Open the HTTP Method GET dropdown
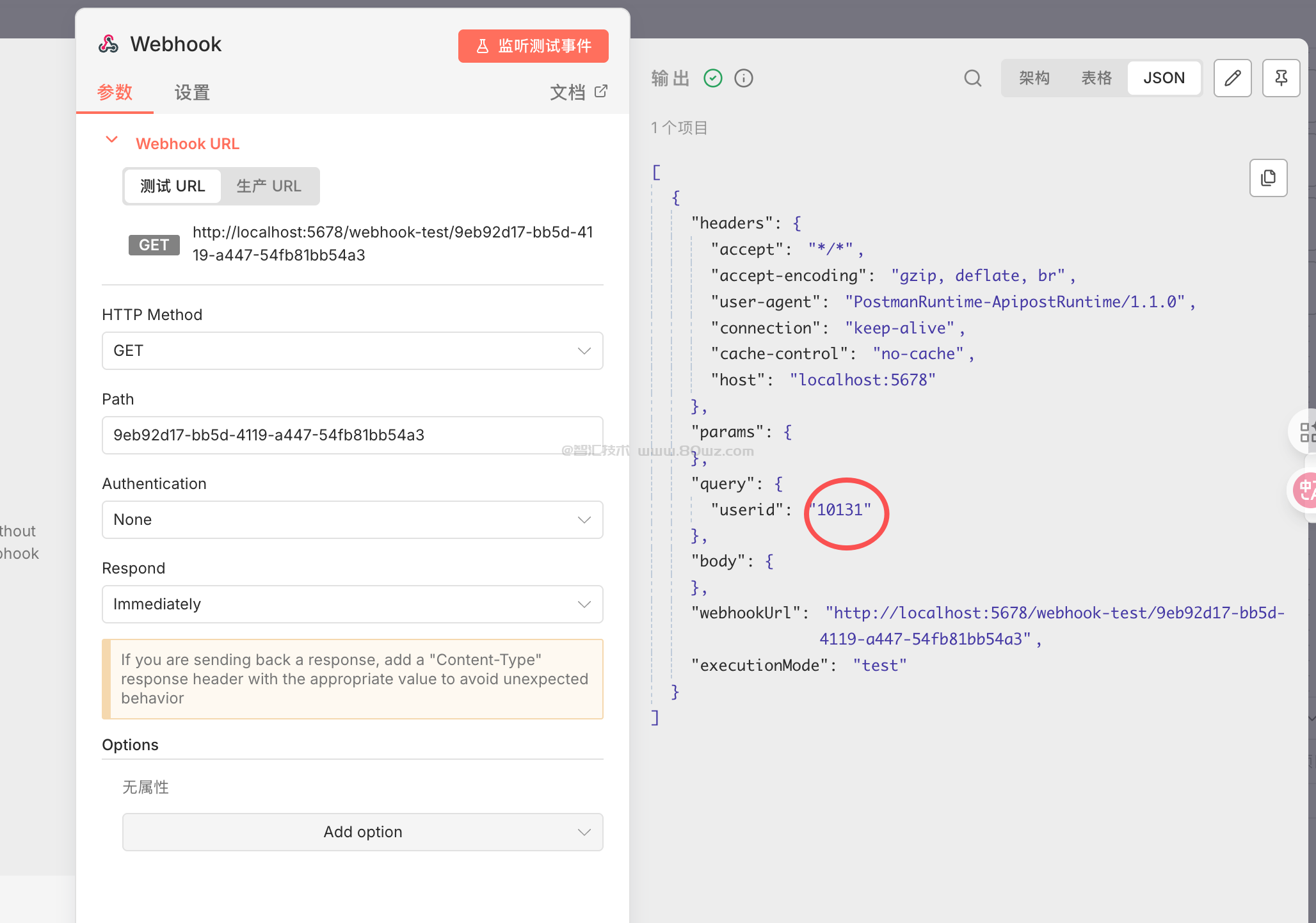 [x=352, y=351]
